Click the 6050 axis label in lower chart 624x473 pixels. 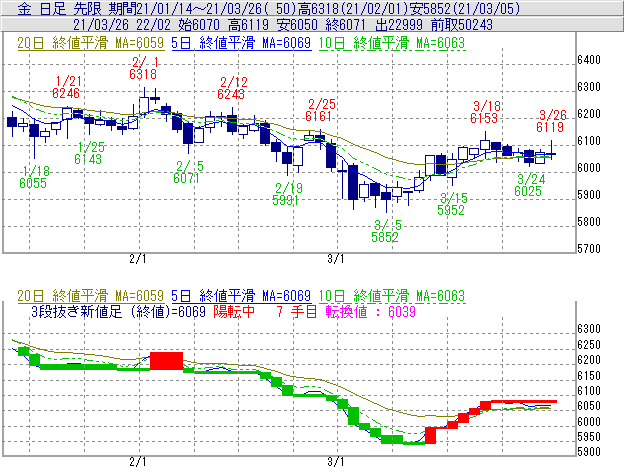pyautogui.click(x=589, y=406)
